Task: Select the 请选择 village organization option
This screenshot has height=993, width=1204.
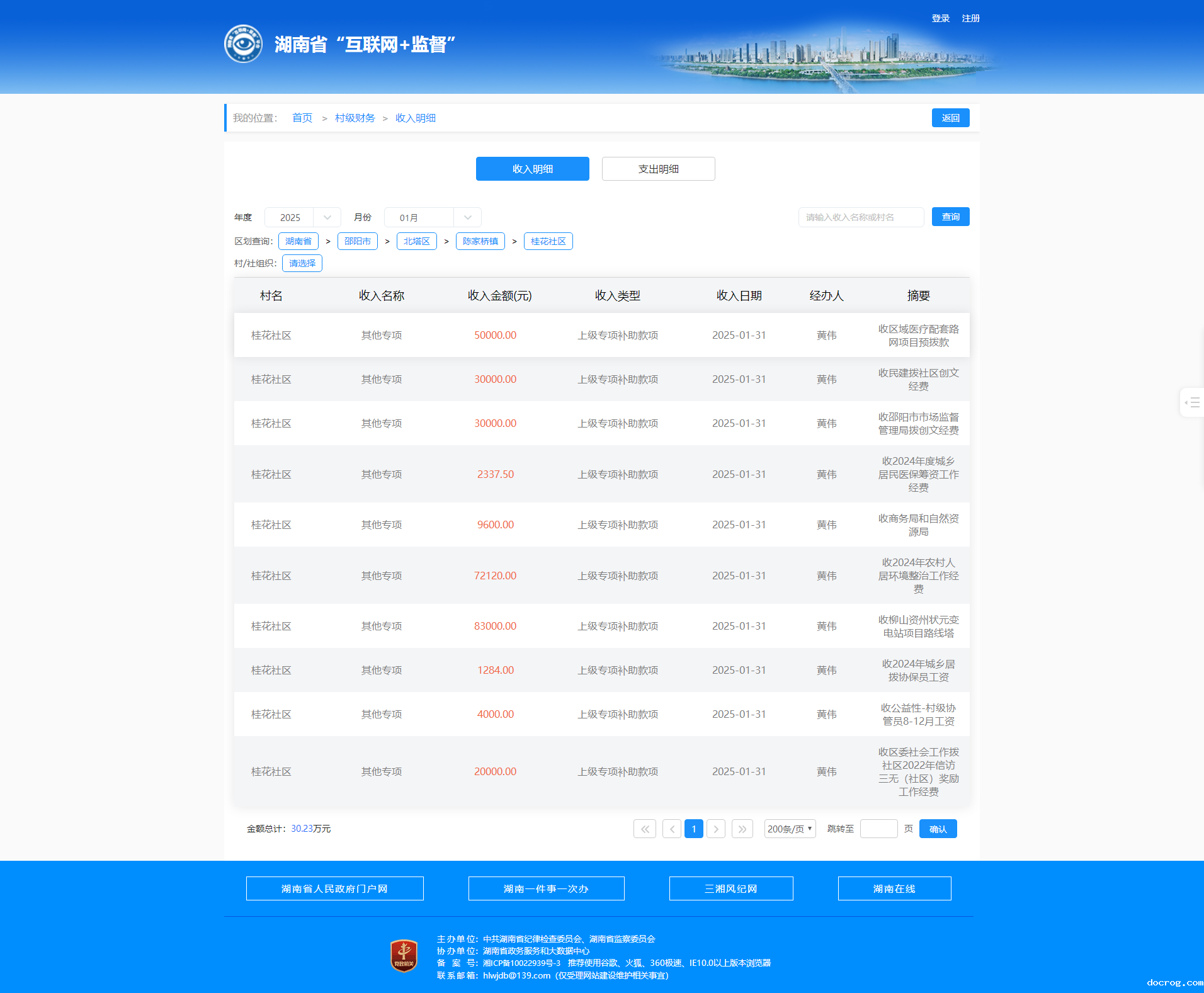Action: tap(302, 263)
